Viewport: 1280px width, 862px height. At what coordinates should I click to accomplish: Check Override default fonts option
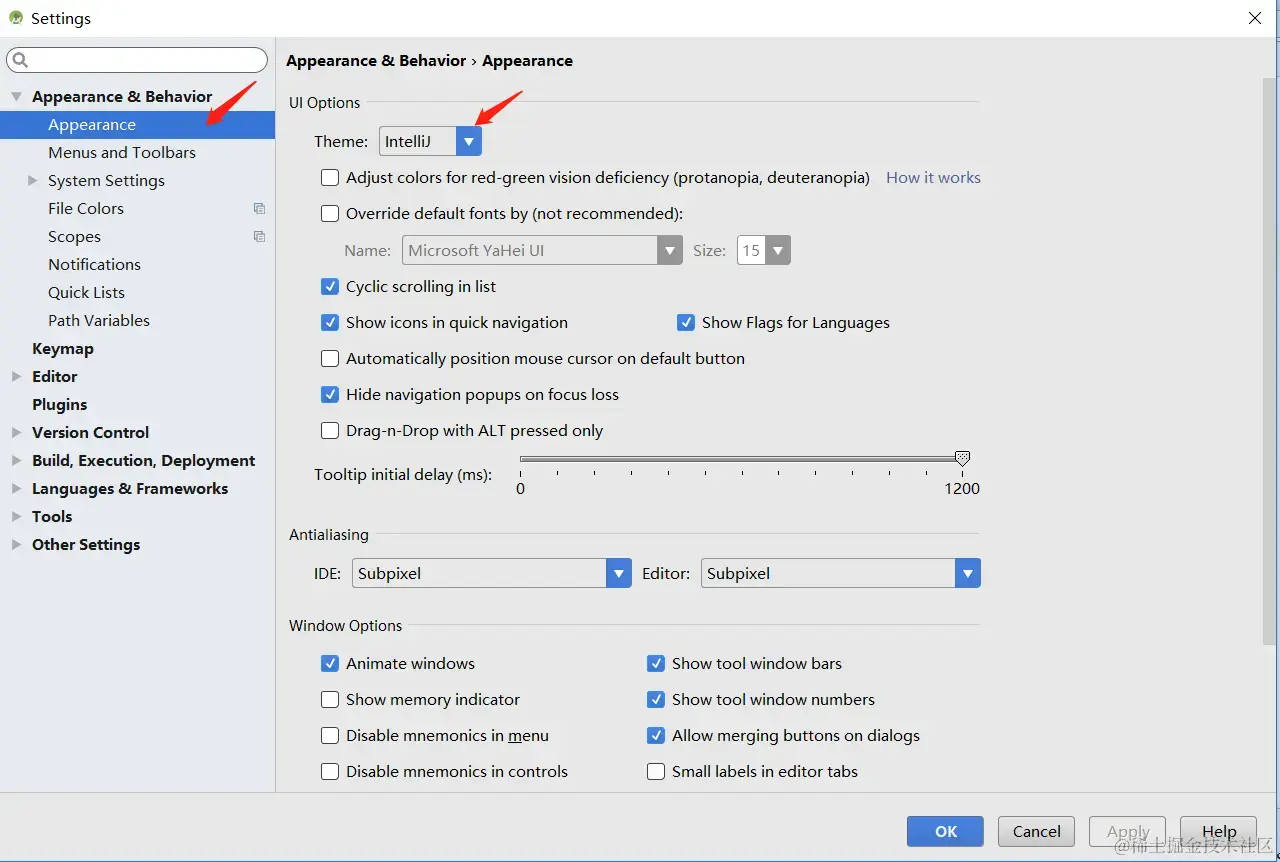[330, 213]
